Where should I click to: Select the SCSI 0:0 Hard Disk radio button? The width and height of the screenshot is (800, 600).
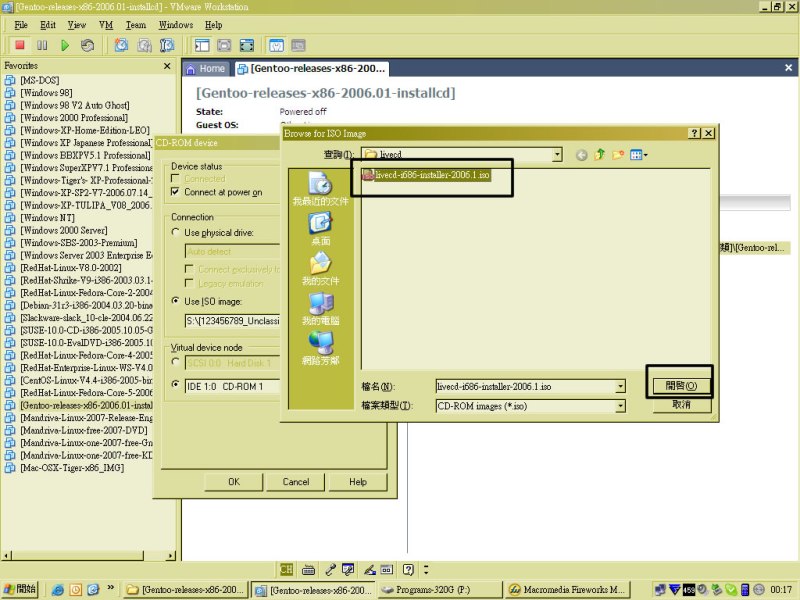coord(176,362)
